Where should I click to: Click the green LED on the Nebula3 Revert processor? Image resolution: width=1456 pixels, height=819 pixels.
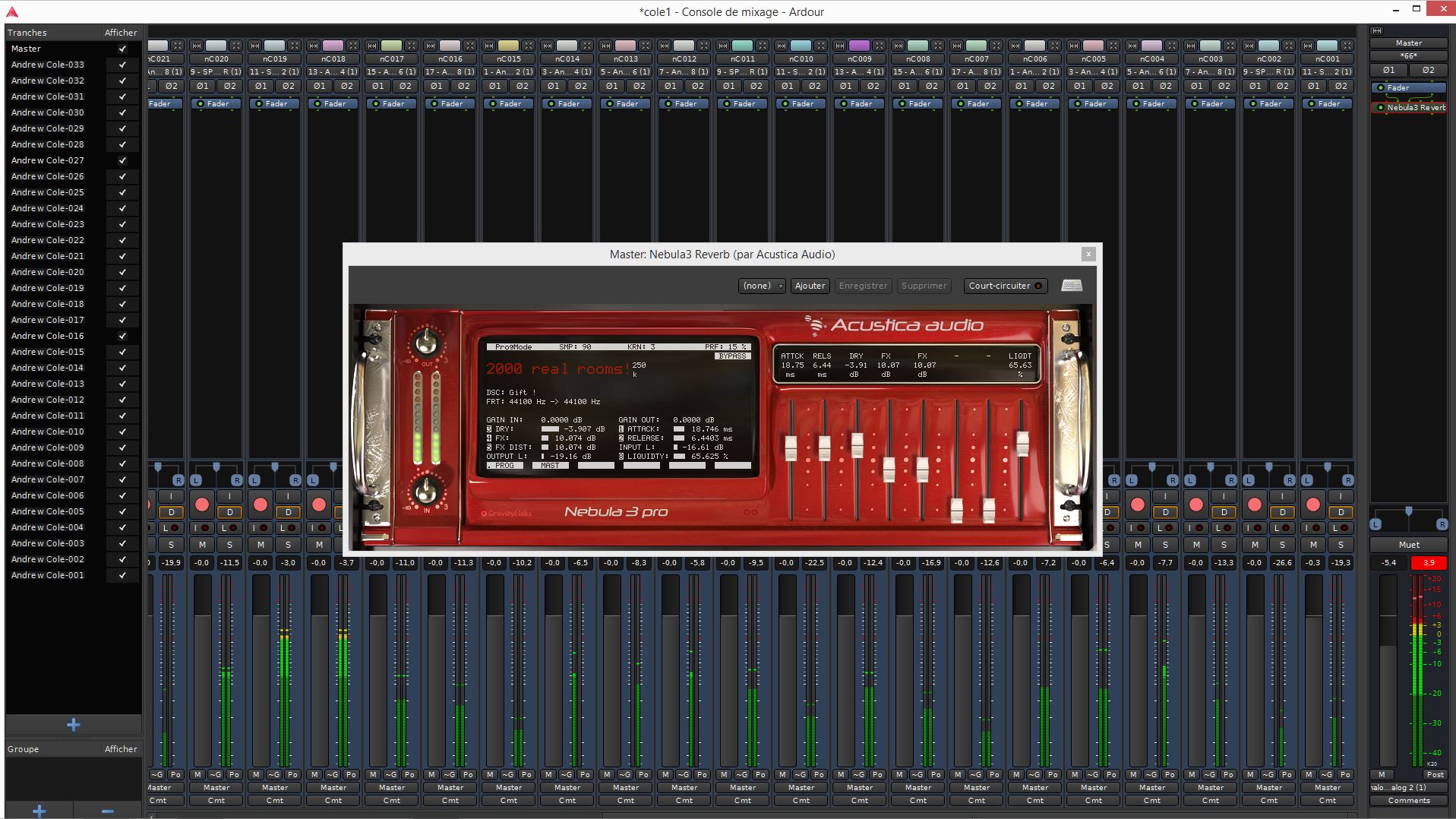(x=1381, y=107)
